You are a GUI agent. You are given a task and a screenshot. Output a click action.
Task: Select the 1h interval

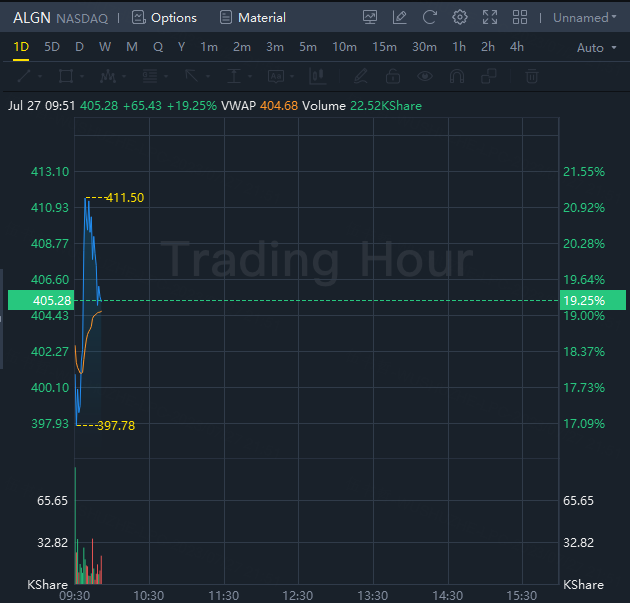coord(459,47)
